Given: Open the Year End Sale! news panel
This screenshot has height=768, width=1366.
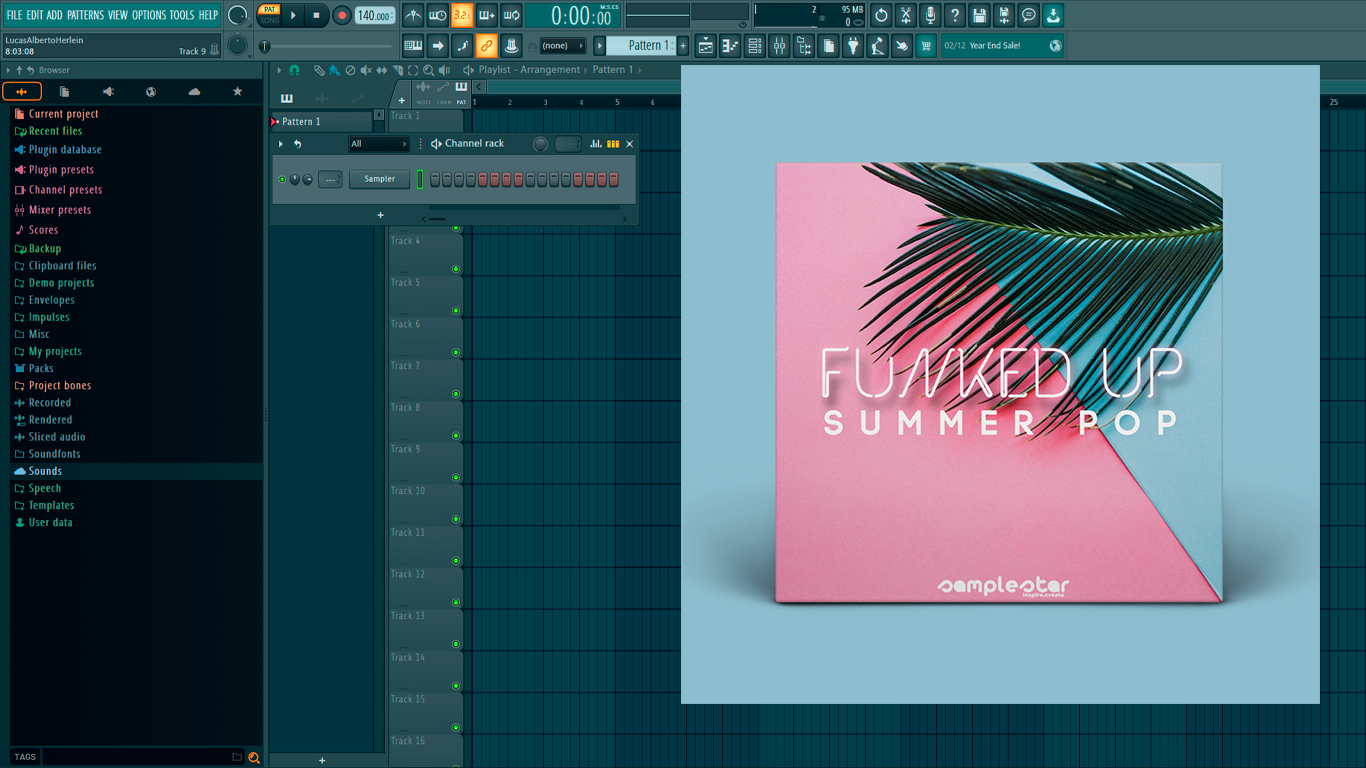Looking at the screenshot, I should [1002, 45].
